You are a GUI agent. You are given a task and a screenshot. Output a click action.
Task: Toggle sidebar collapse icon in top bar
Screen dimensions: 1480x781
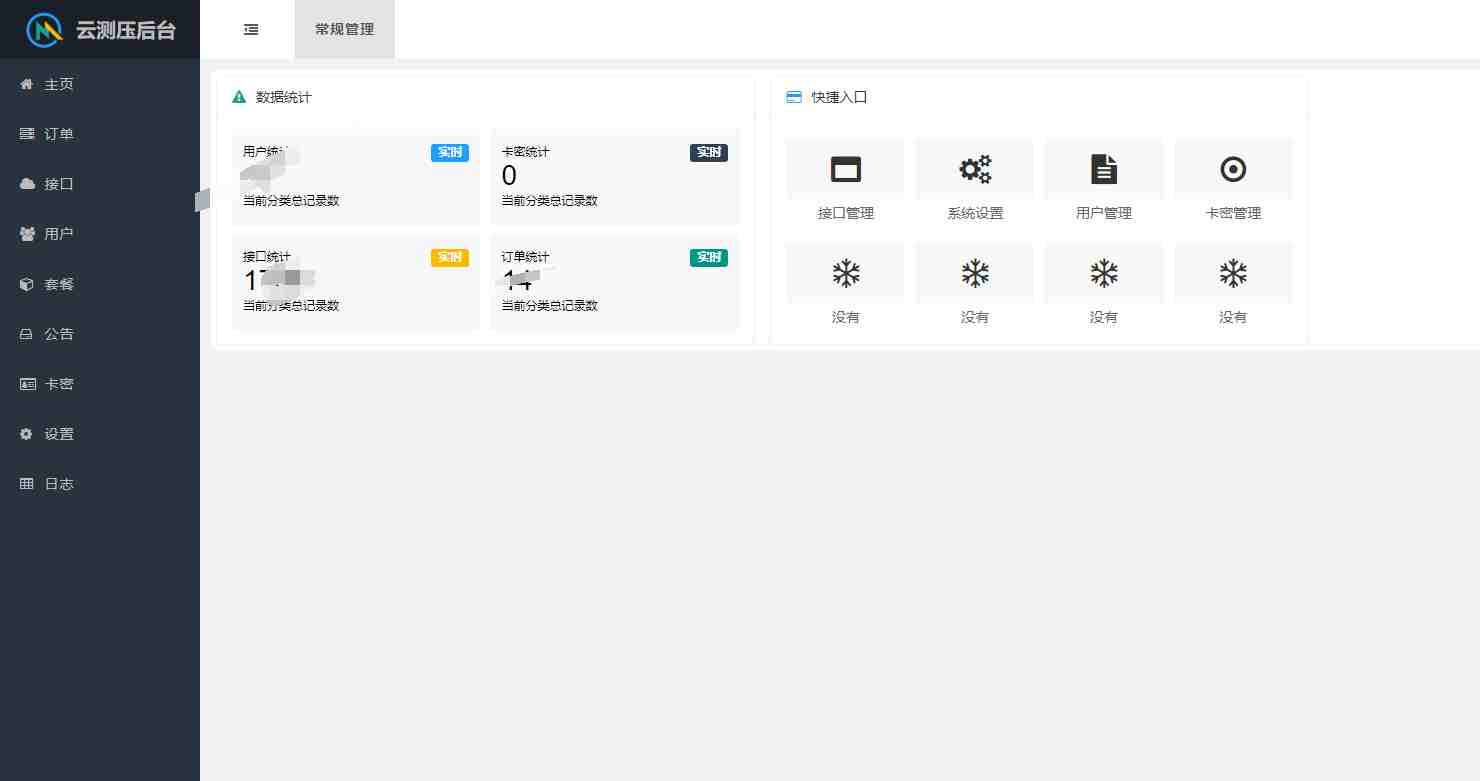point(251,30)
